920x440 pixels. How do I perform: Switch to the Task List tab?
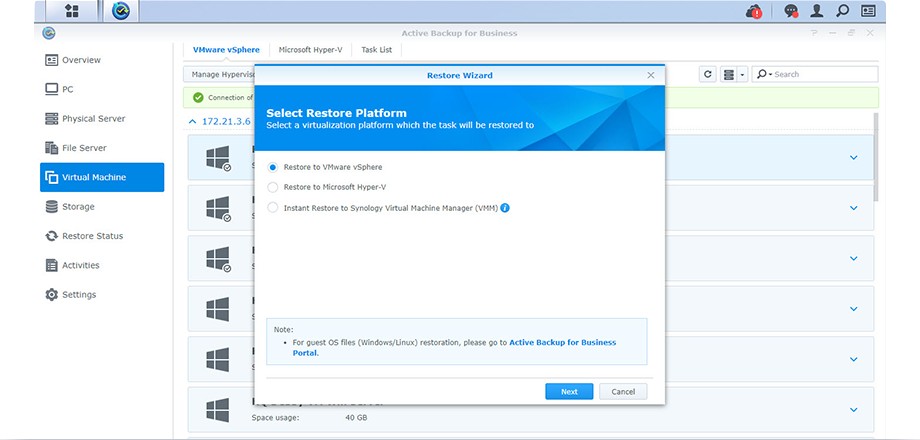pyautogui.click(x=377, y=50)
